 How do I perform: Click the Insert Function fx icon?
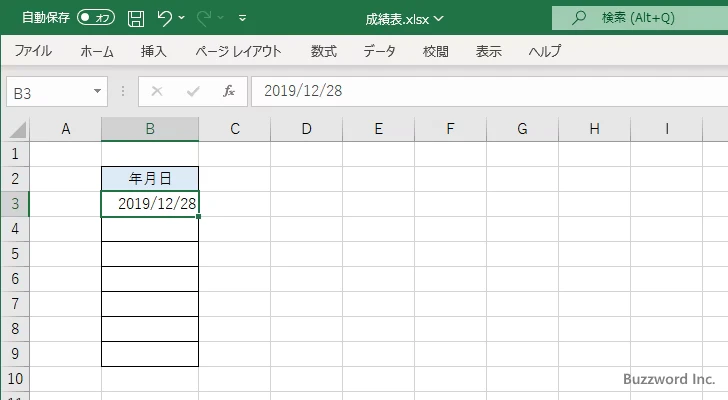click(229, 91)
